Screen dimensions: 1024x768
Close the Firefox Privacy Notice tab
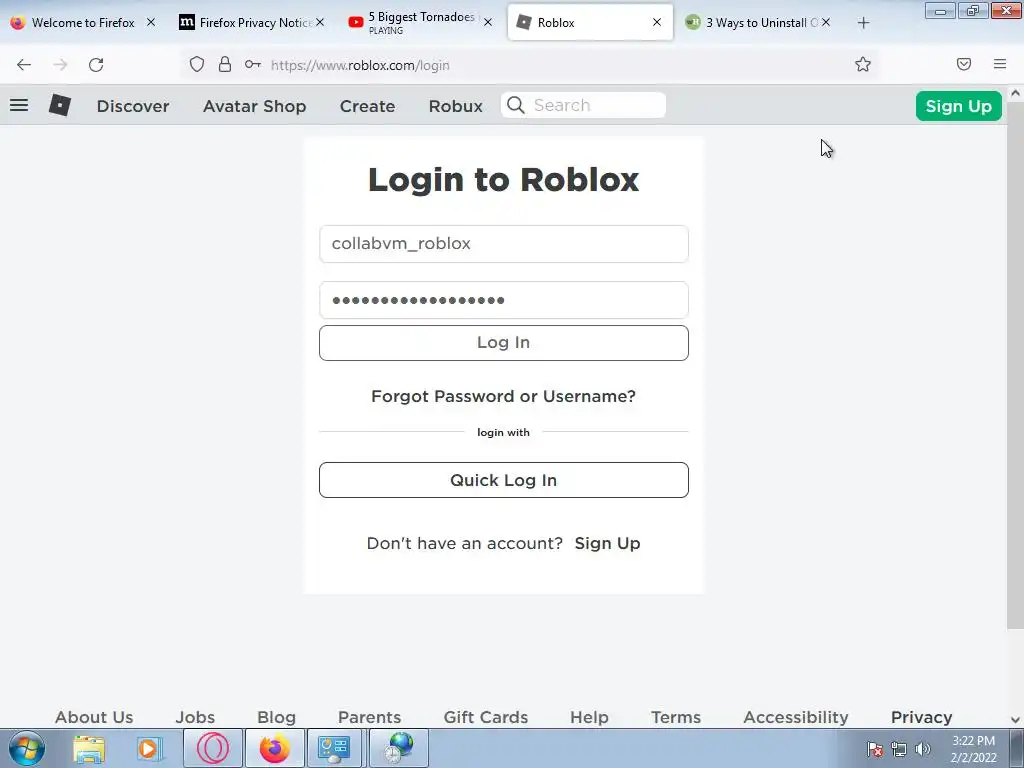320,22
